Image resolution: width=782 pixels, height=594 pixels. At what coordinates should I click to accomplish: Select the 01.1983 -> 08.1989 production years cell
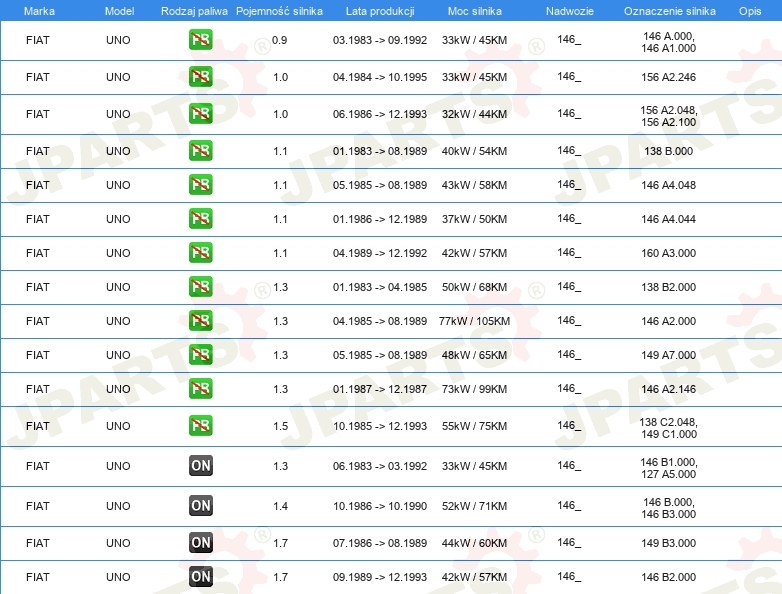click(380, 151)
